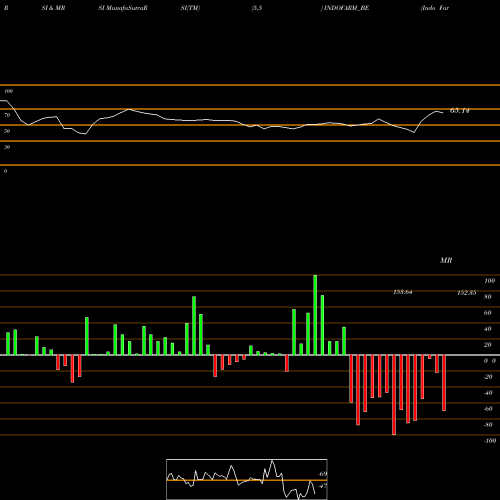
Task: Click the -60 label on MR scale
Action: click(x=488, y=409)
